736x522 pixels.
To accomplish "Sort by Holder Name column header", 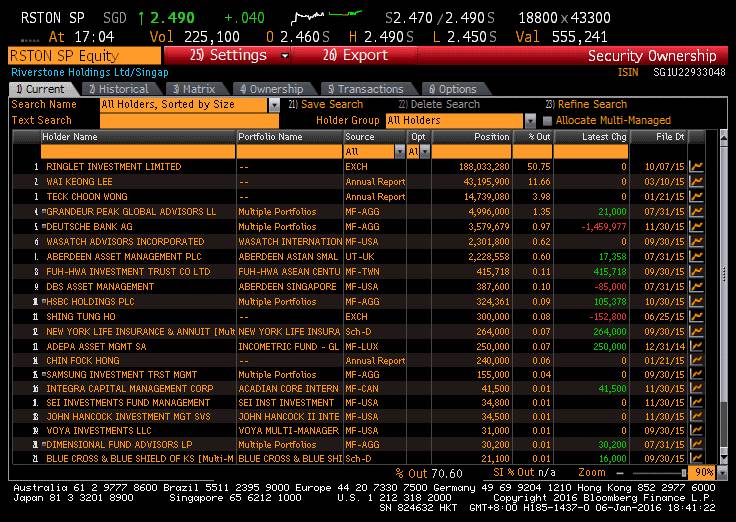I will [138, 137].
